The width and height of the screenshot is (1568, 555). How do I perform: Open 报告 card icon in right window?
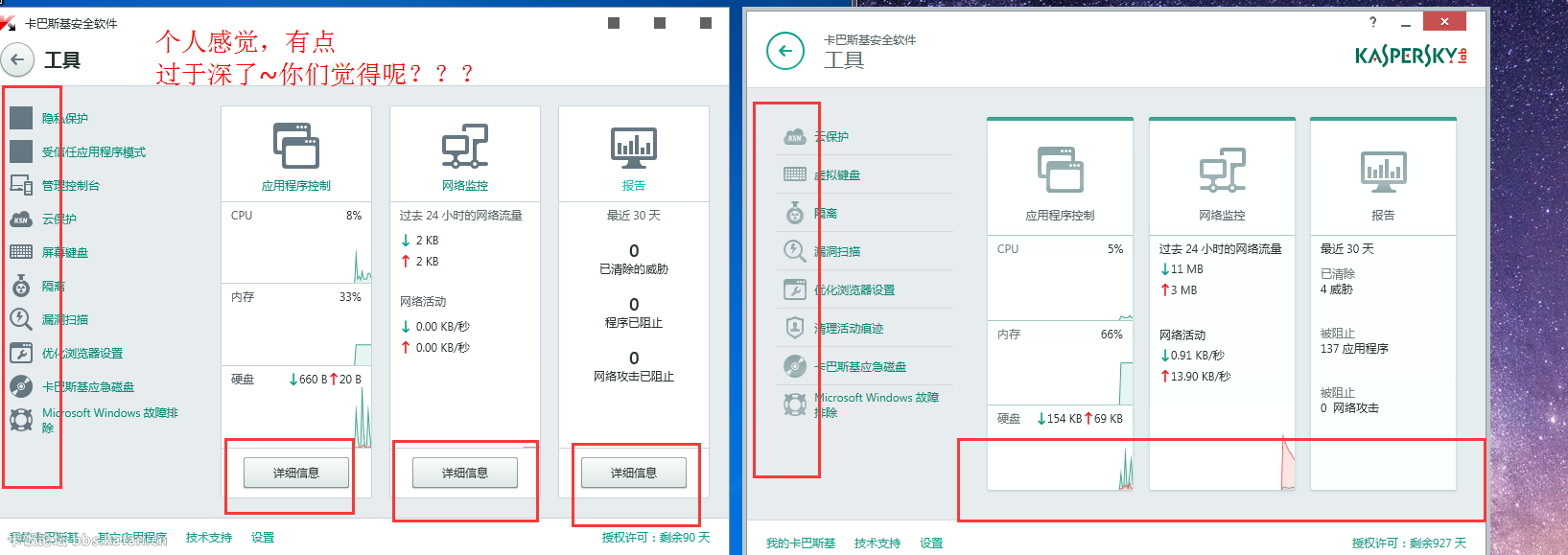[1384, 171]
